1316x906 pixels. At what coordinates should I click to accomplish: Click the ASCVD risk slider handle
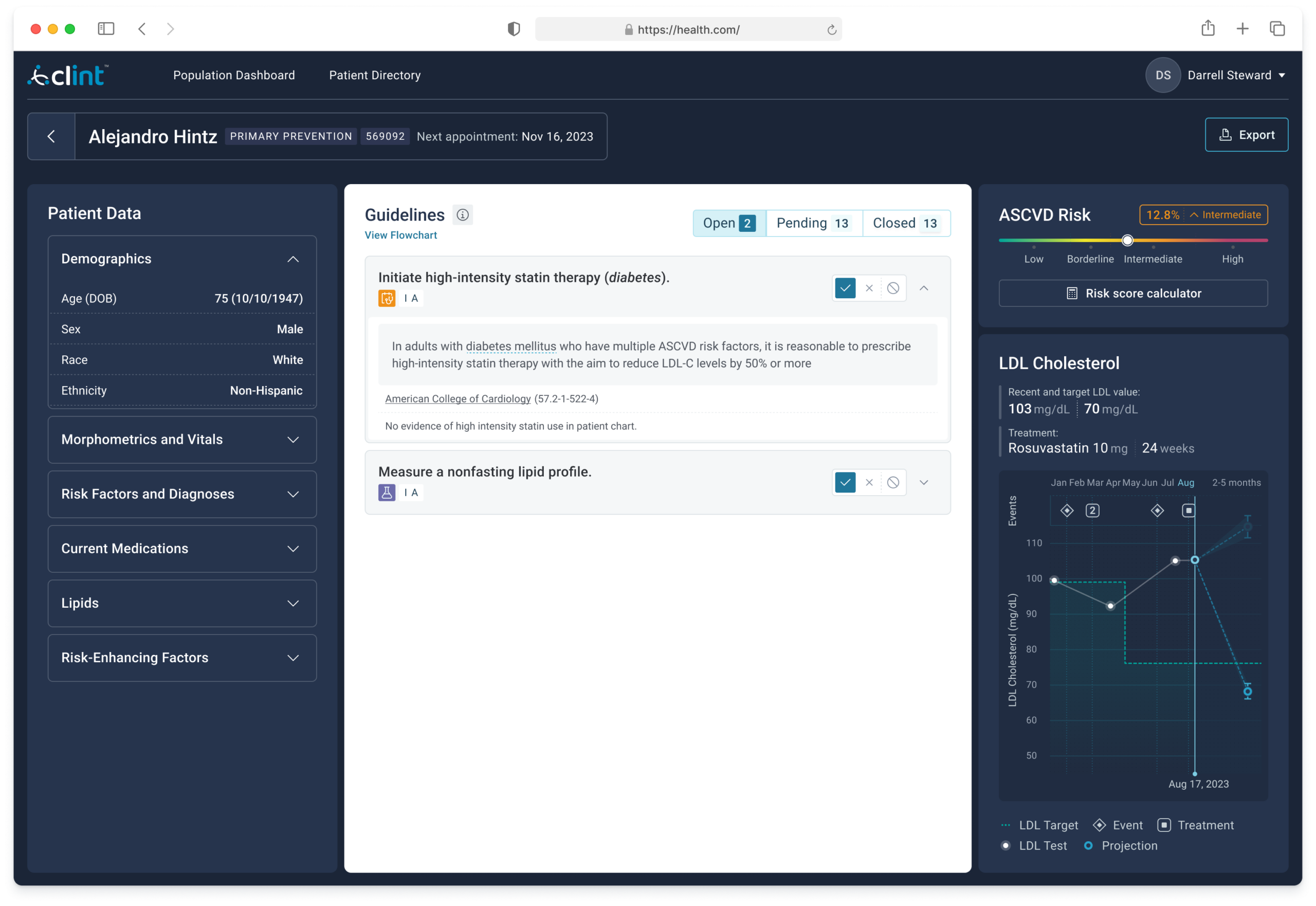tap(1127, 240)
